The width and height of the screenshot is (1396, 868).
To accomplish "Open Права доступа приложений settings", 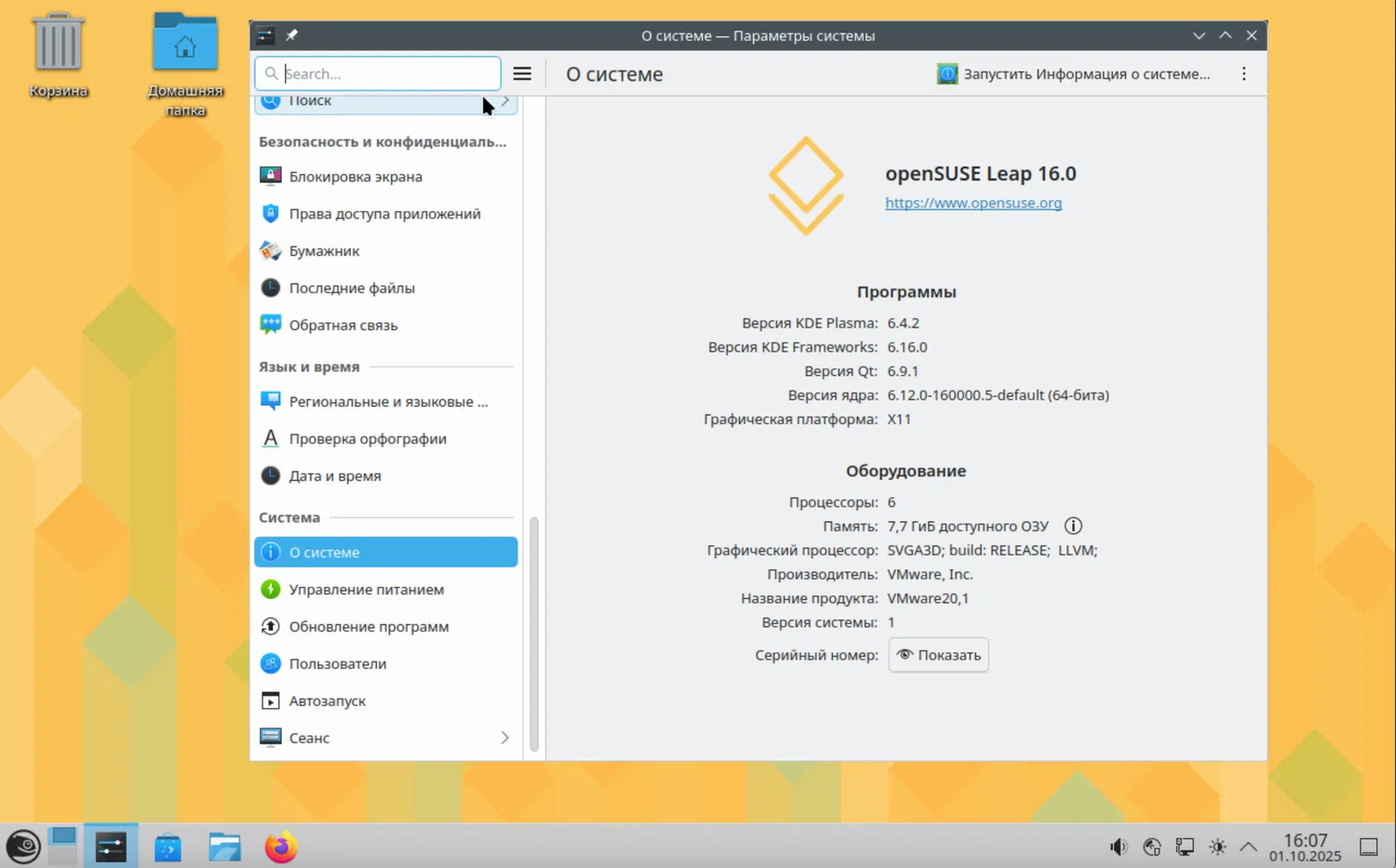I will point(385,214).
